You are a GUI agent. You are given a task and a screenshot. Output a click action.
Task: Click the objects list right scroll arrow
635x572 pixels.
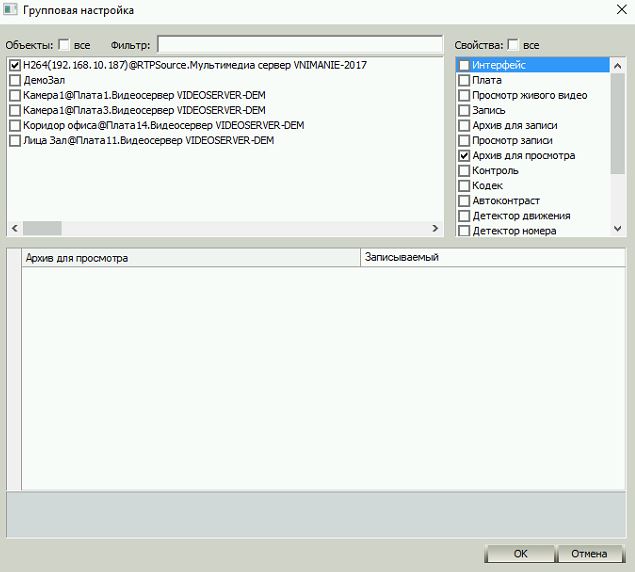click(435, 228)
